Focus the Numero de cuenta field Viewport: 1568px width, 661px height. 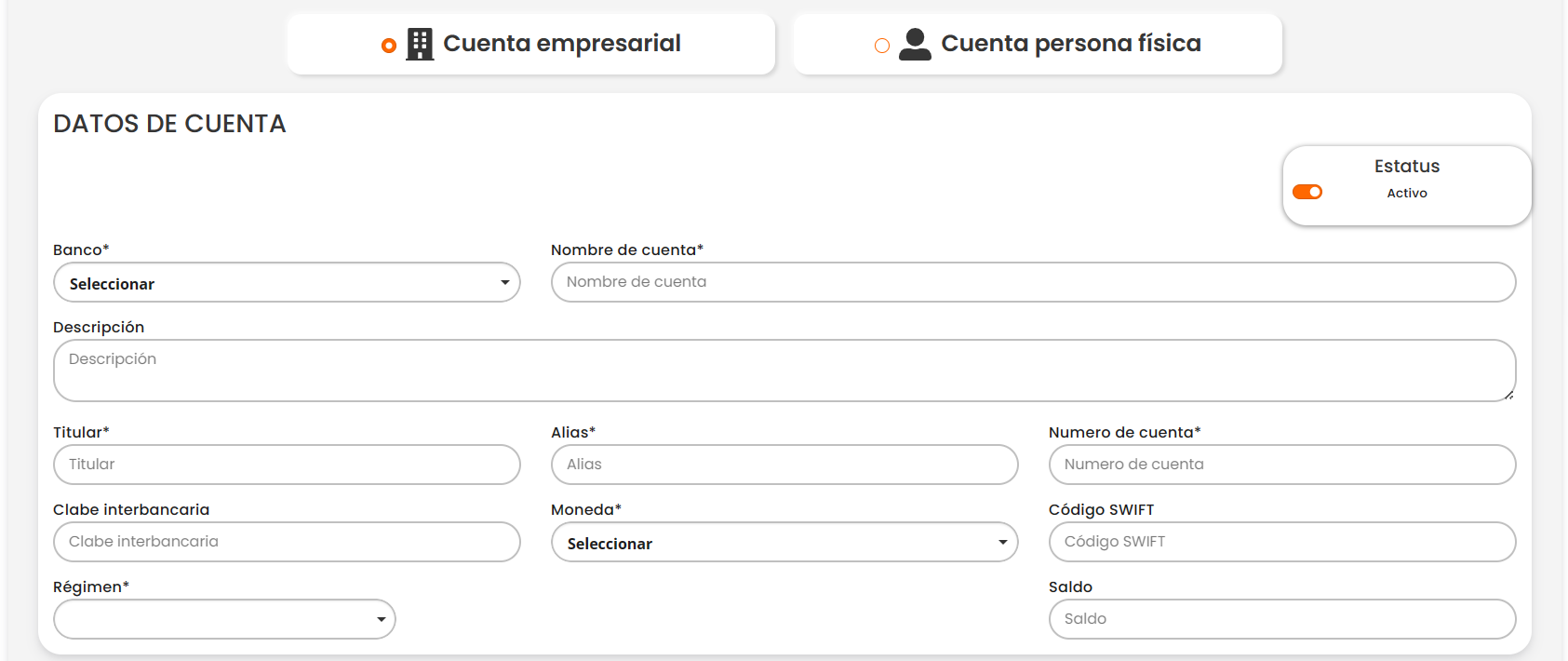click(x=1281, y=465)
